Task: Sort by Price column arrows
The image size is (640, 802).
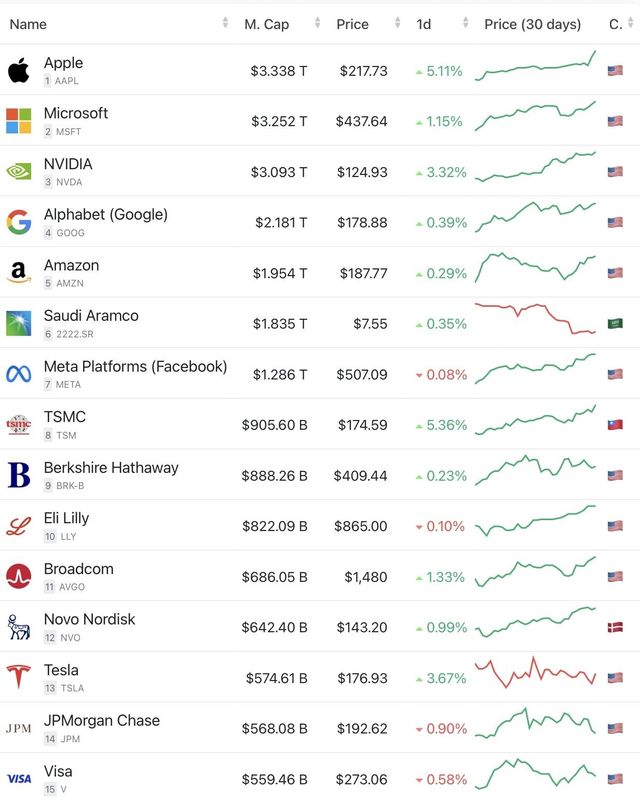Action: point(397,23)
